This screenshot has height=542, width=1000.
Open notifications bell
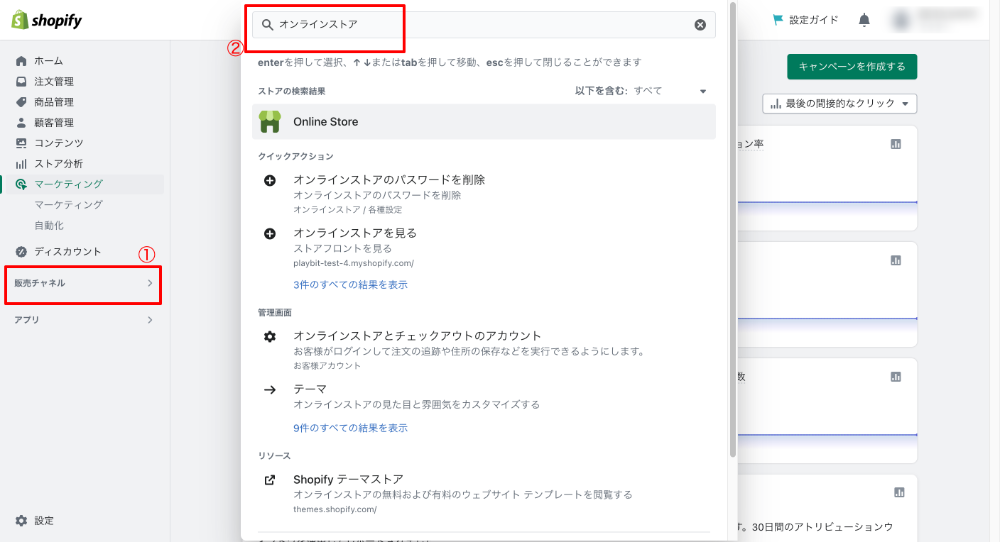pyautogui.click(x=864, y=20)
